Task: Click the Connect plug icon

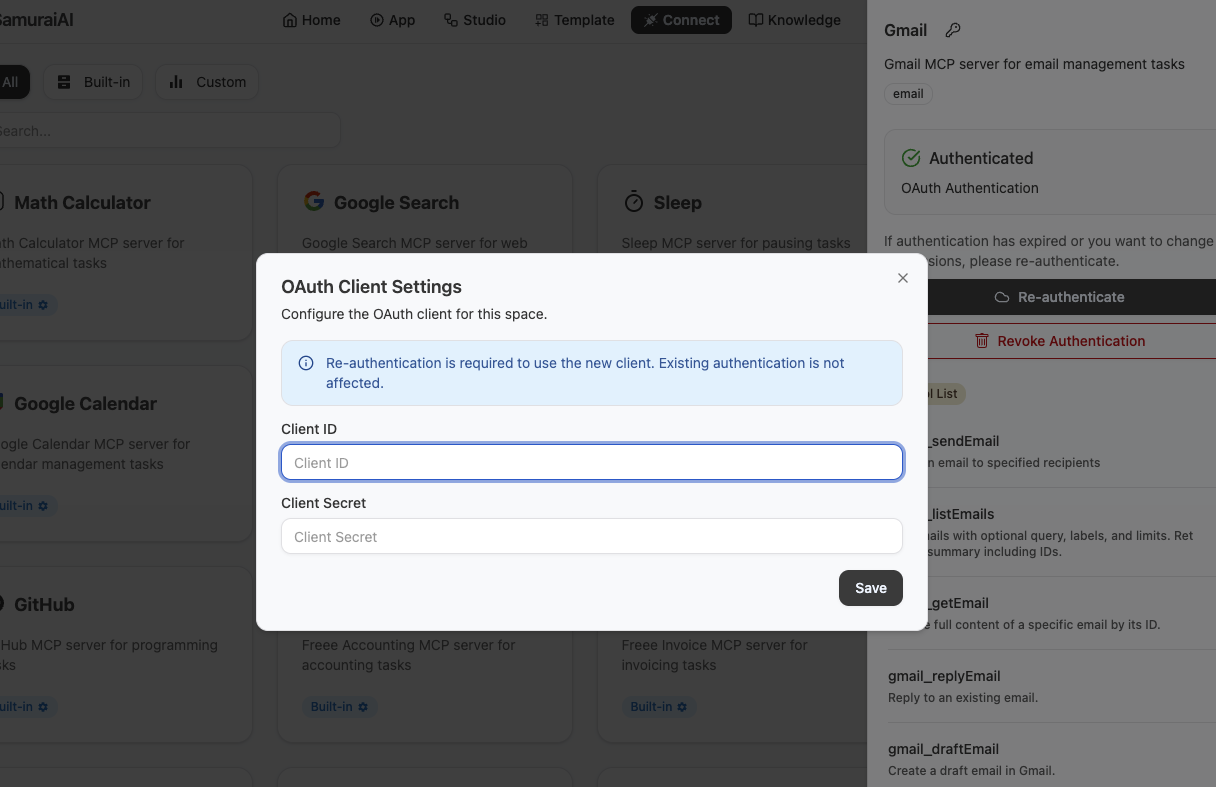Action: click(x=651, y=20)
